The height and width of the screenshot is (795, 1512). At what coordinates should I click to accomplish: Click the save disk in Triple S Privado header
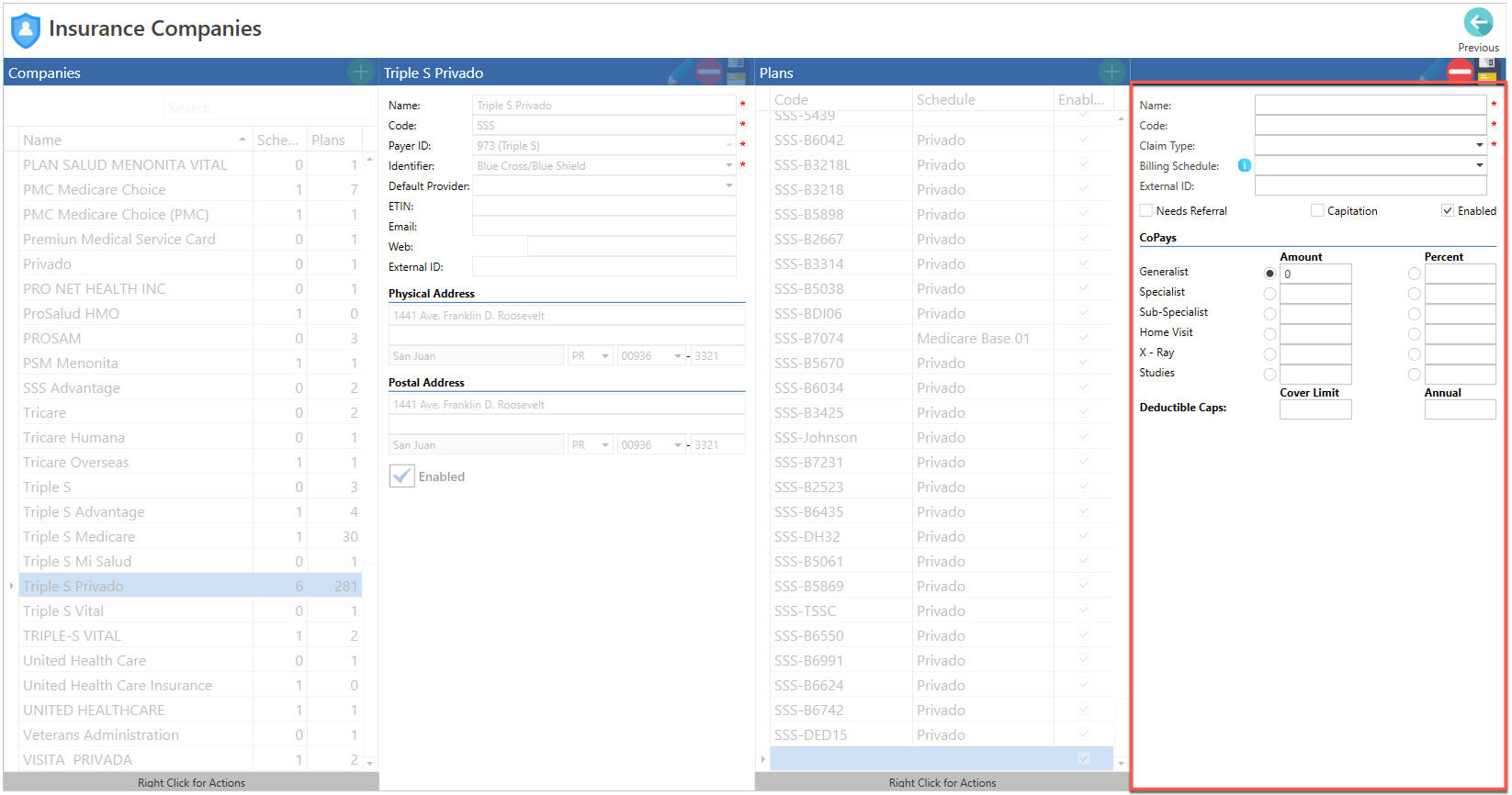point(736,72)
